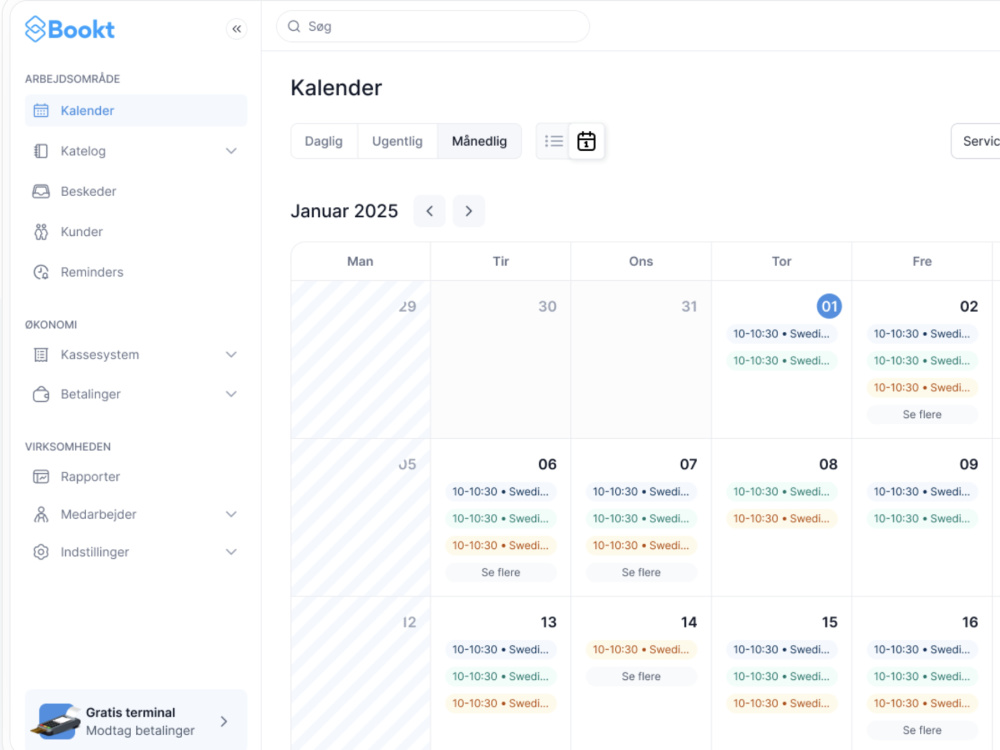Click the Fre column header
This screenshot has height=750, width=1000.
(922, 261)
